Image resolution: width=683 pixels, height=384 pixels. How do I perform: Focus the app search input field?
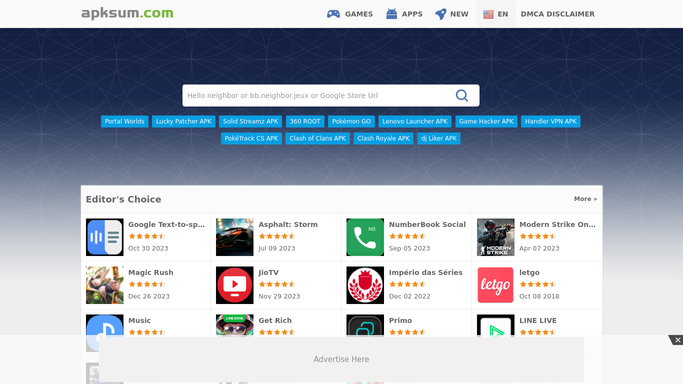coord(318,95)
